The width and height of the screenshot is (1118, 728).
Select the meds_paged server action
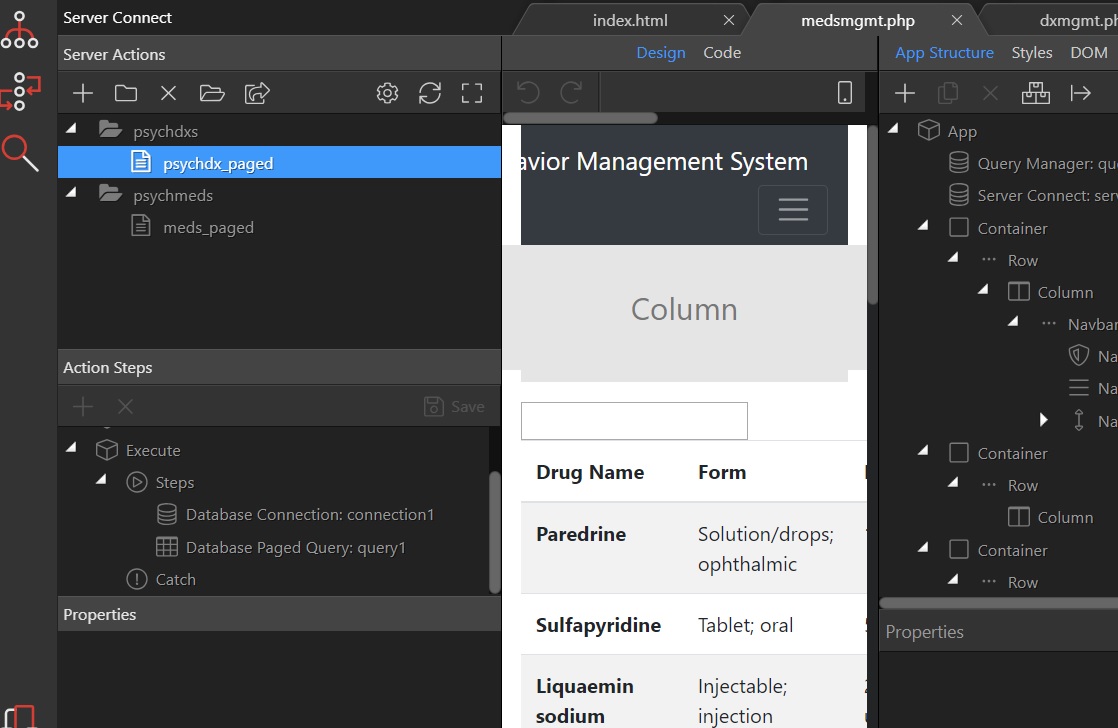[208, 227]
